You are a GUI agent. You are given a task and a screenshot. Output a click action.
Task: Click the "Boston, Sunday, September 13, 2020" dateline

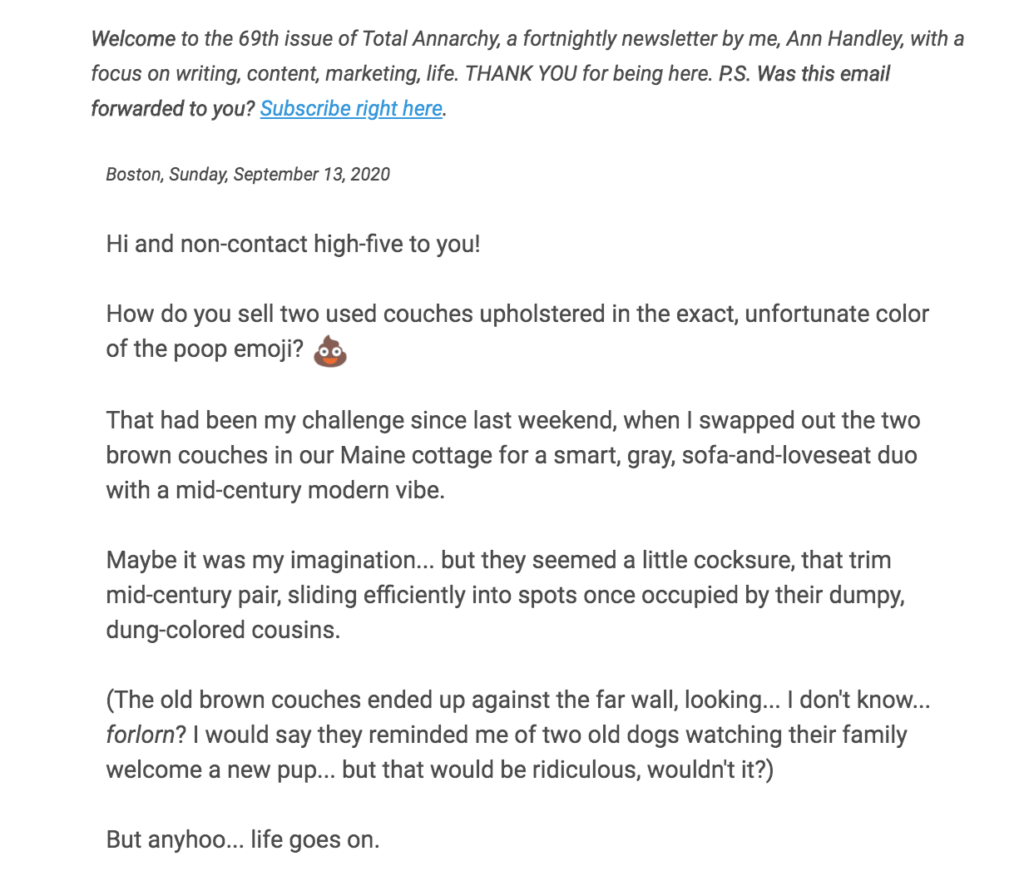point(248,174)
